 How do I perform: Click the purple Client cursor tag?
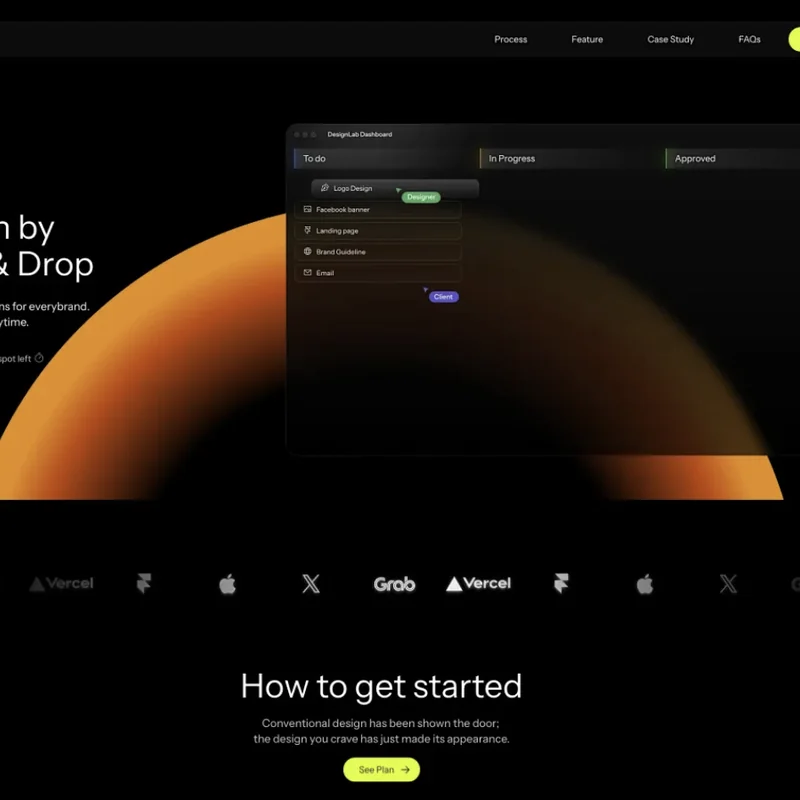tap(443, 297)
